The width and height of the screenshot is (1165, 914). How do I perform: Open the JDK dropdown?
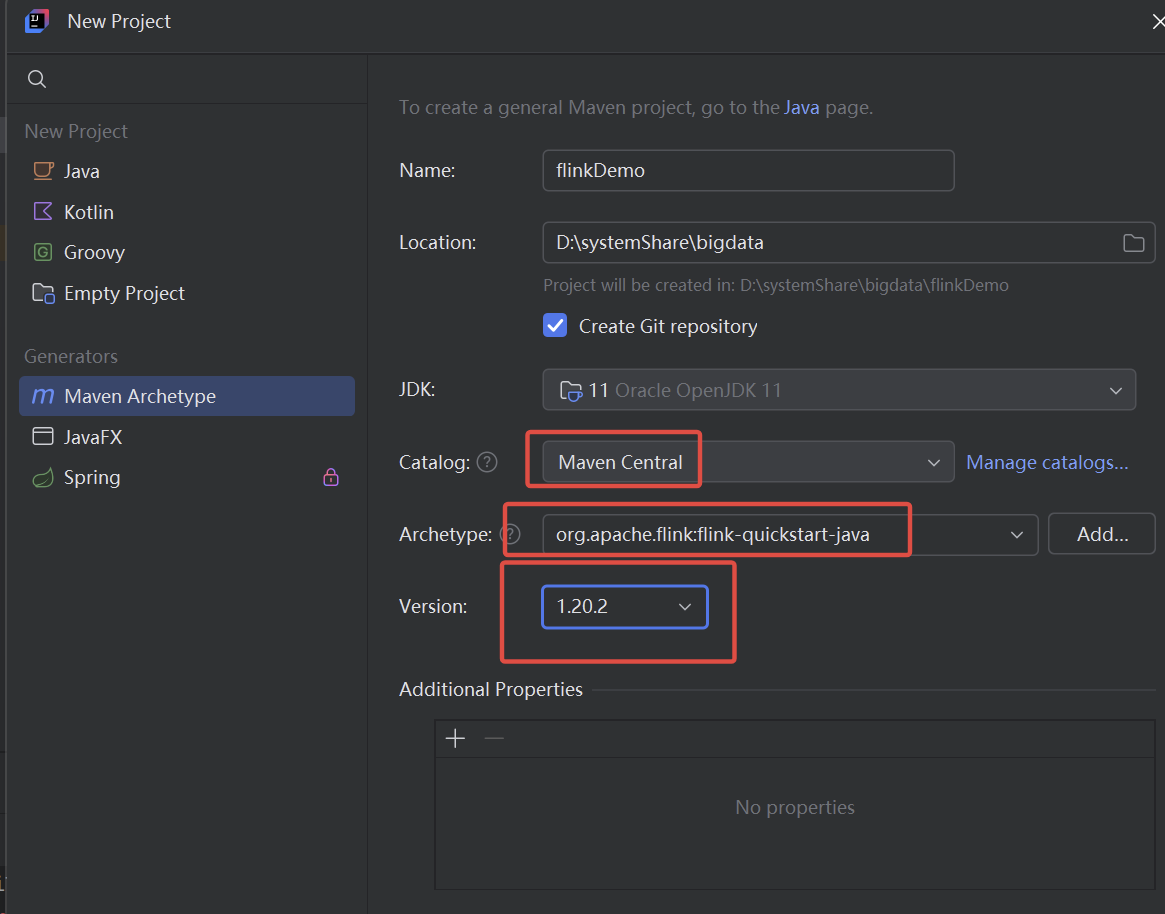click(x=839, y=389)
